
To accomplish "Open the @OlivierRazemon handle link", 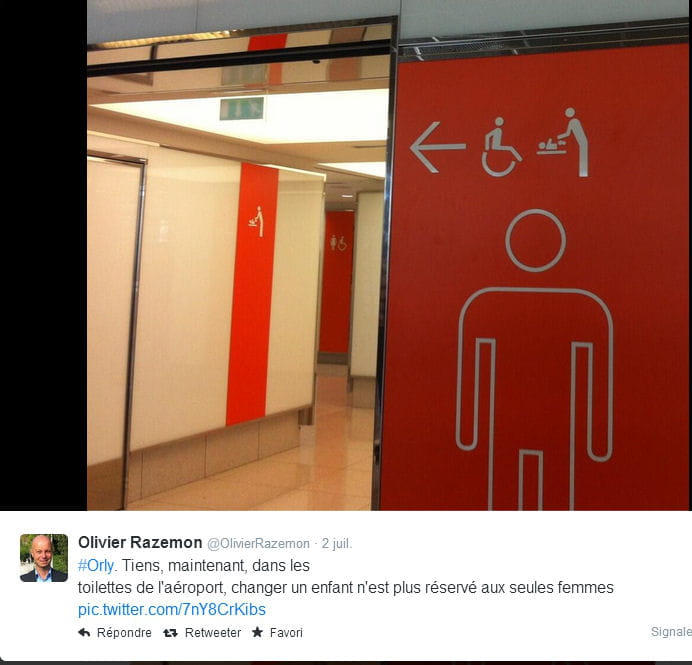I will click(258, 544).
